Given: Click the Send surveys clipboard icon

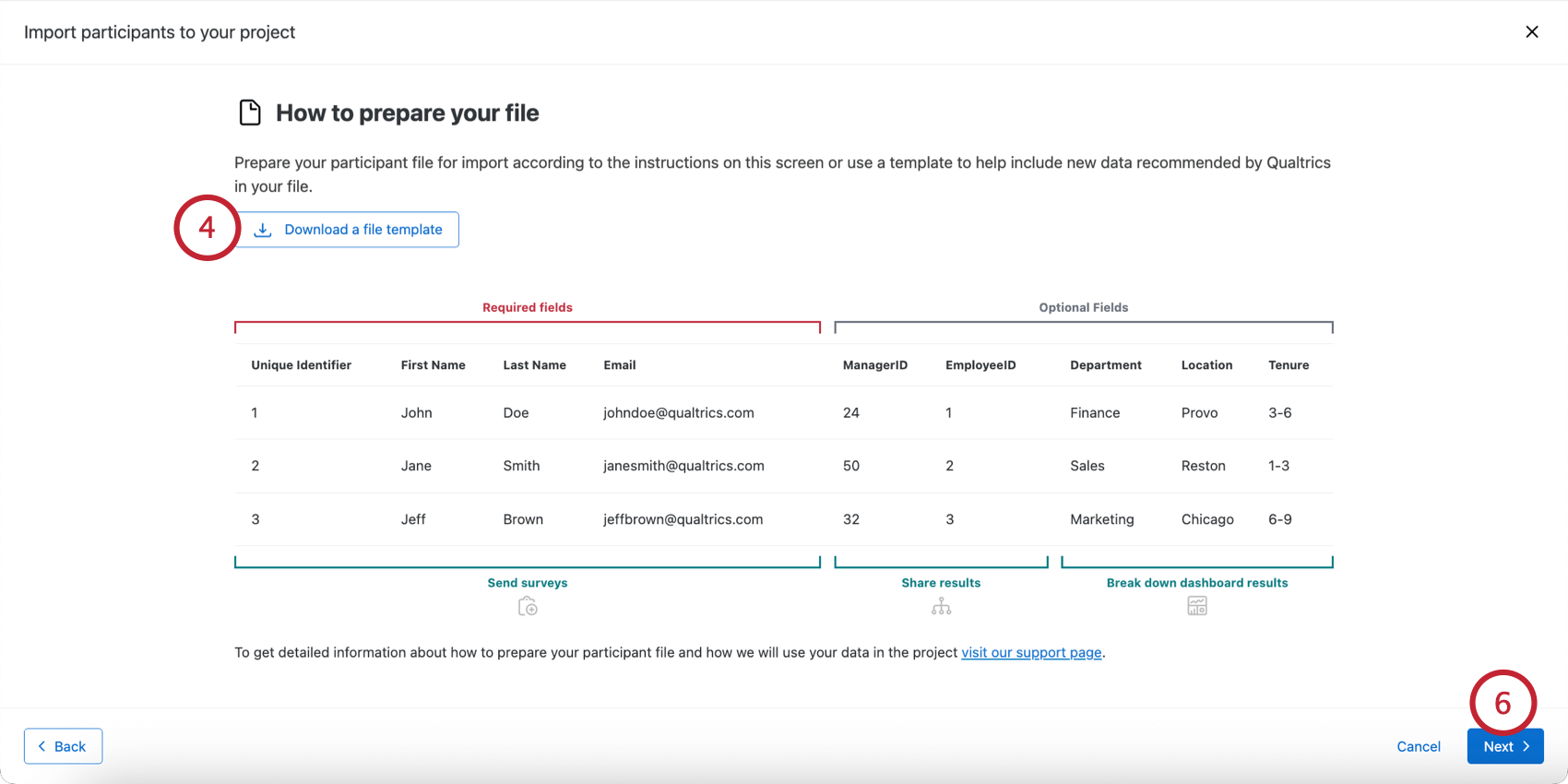Looking at the screenshot, I should tap(528, 606).
